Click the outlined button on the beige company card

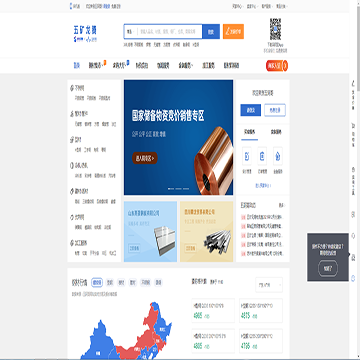click(191, 248)
